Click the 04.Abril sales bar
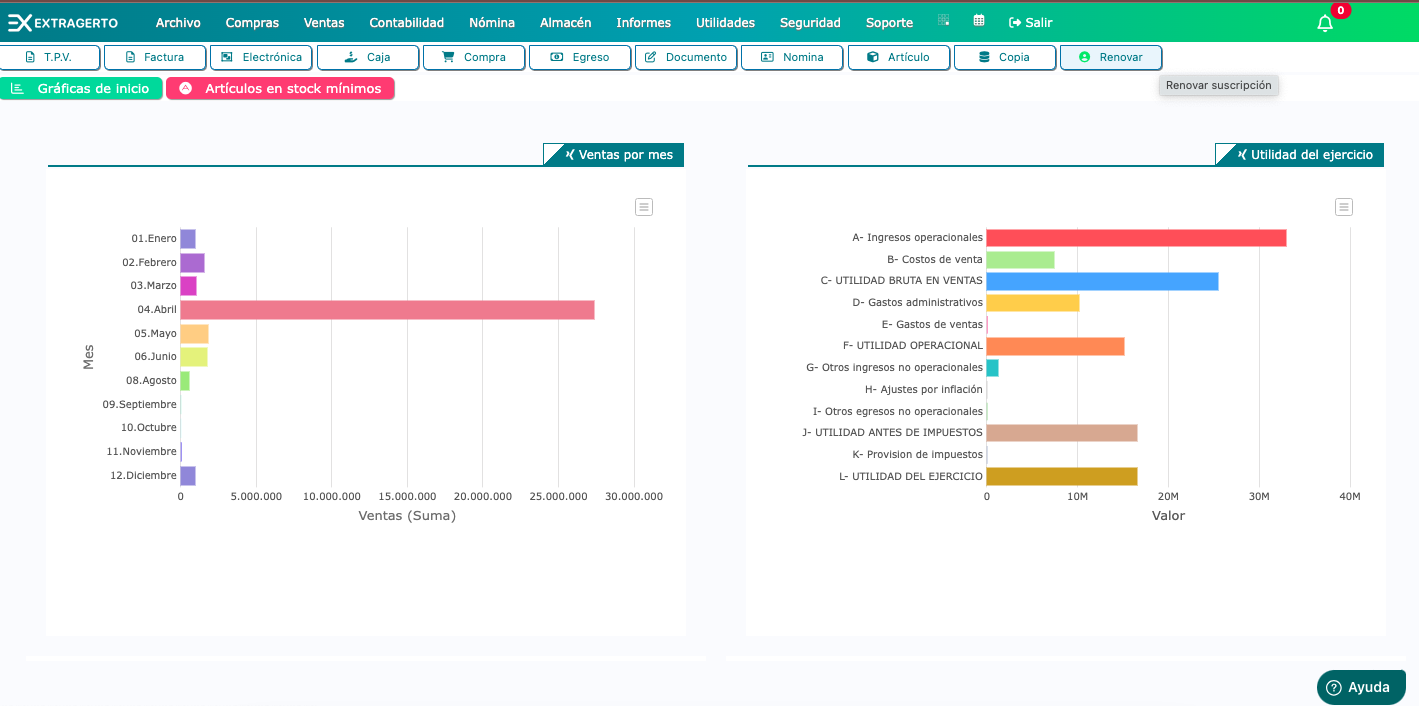1419x706 pixels. tap(387, 310)
